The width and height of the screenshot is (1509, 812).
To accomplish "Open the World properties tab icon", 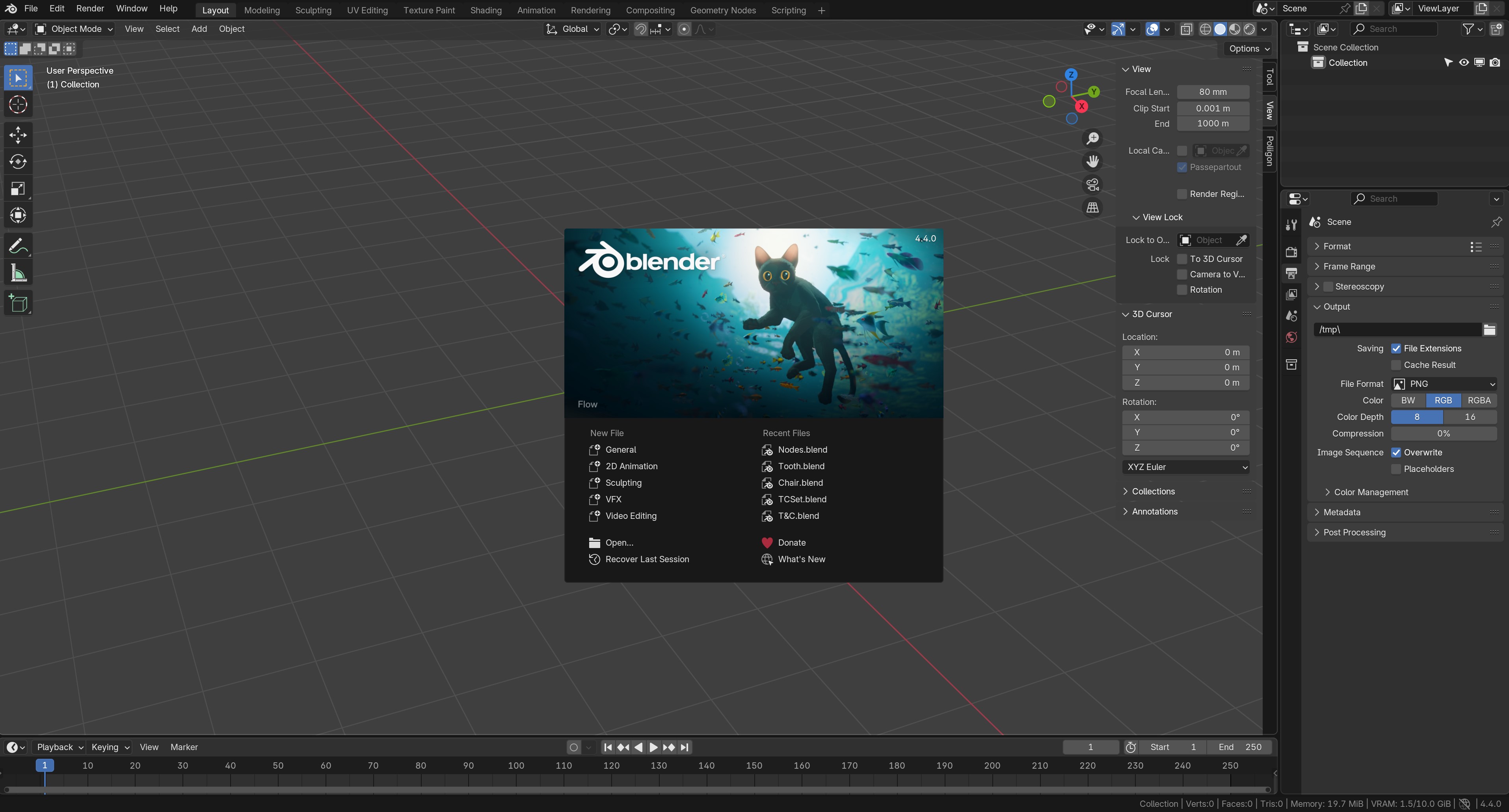I will point(1291,337).
